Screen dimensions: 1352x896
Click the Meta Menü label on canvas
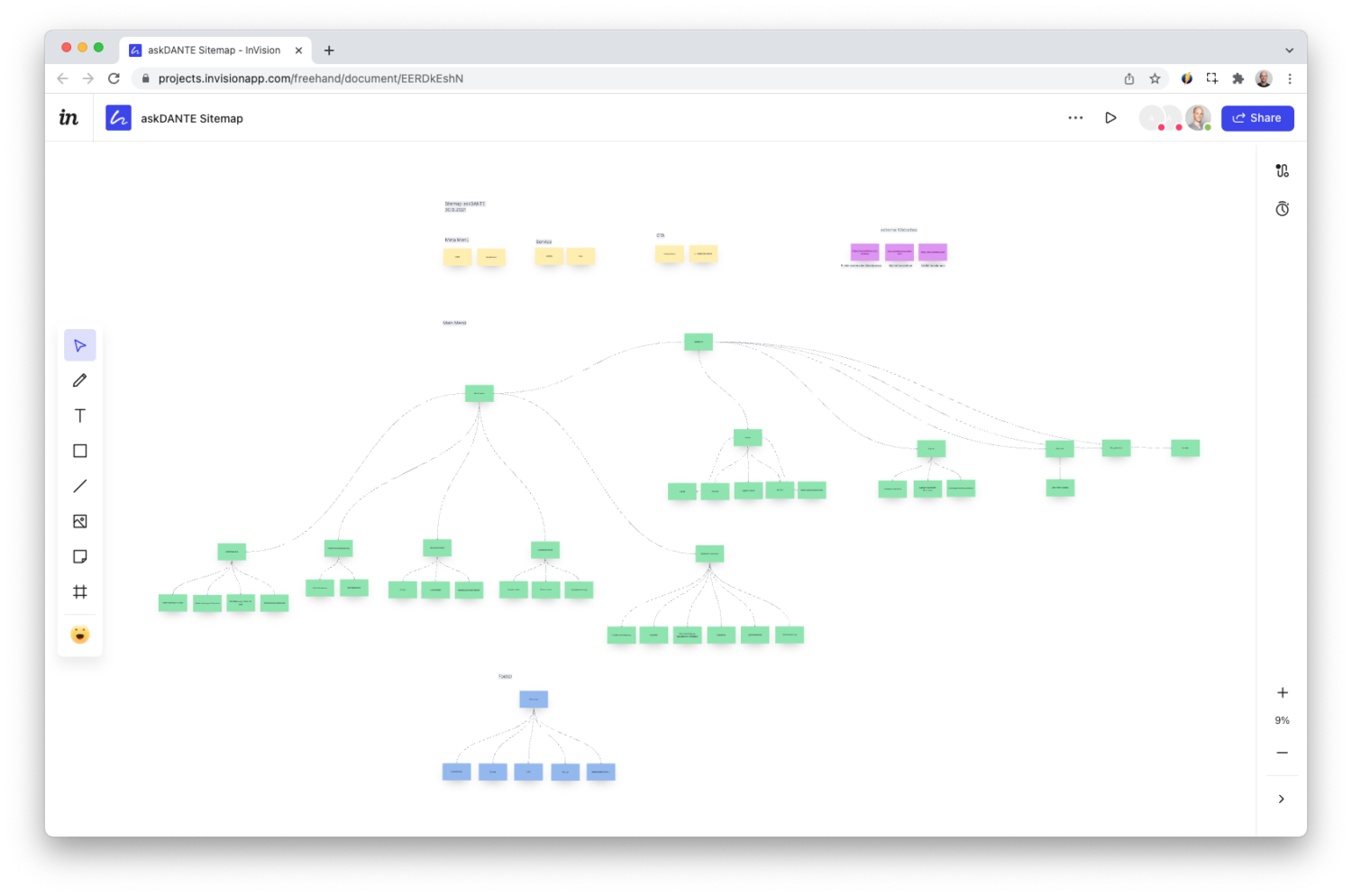(457, 240)
